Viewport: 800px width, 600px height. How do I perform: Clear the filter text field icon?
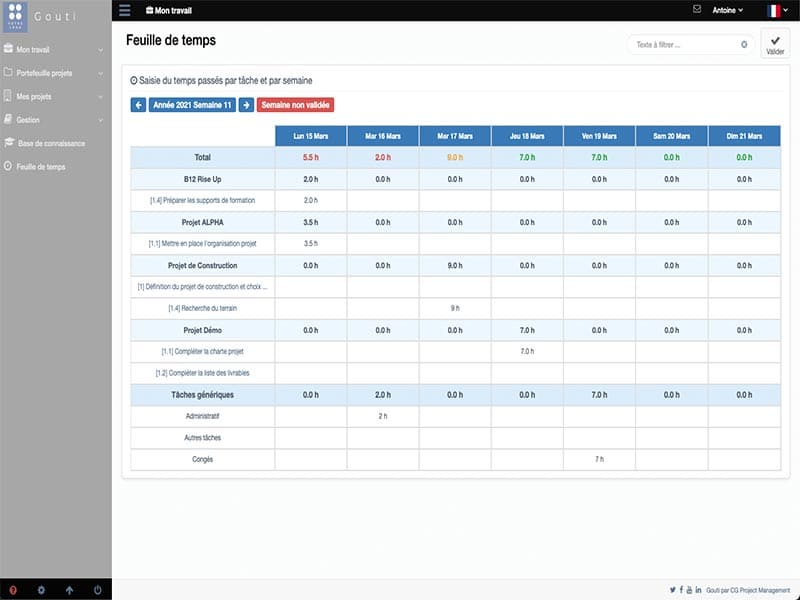744,44
